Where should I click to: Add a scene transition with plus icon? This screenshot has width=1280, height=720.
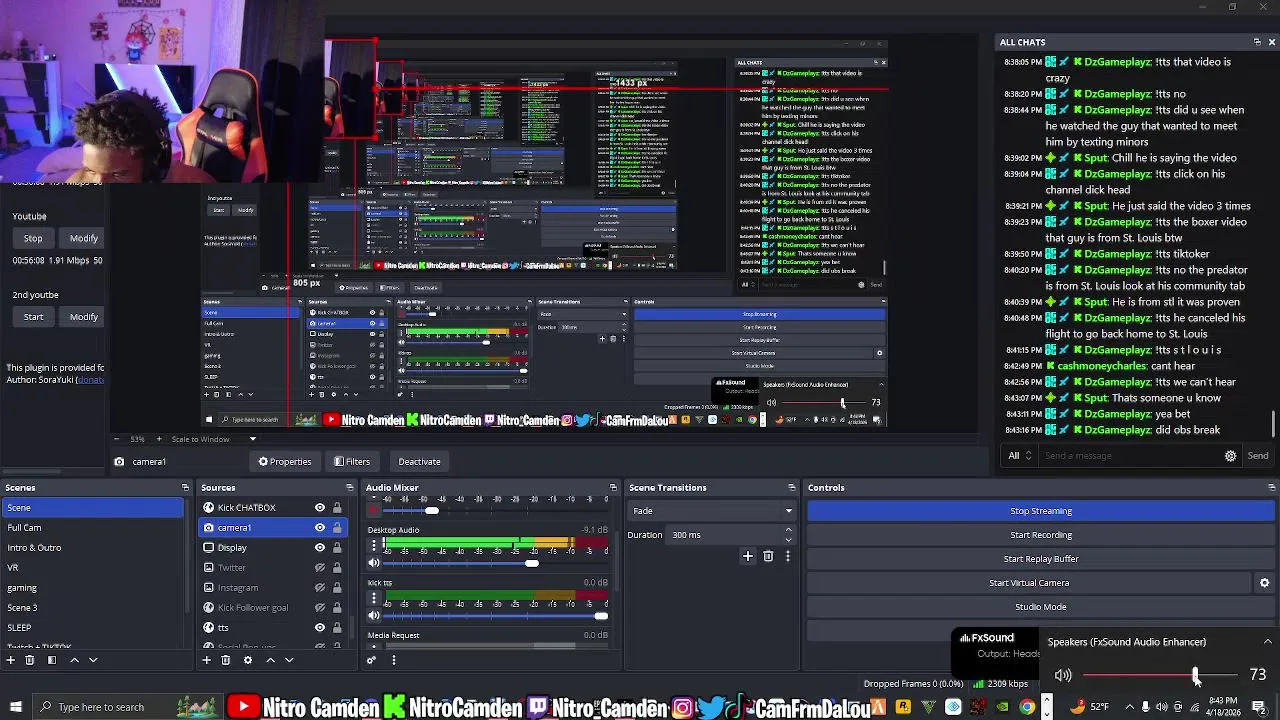(747, 556)
